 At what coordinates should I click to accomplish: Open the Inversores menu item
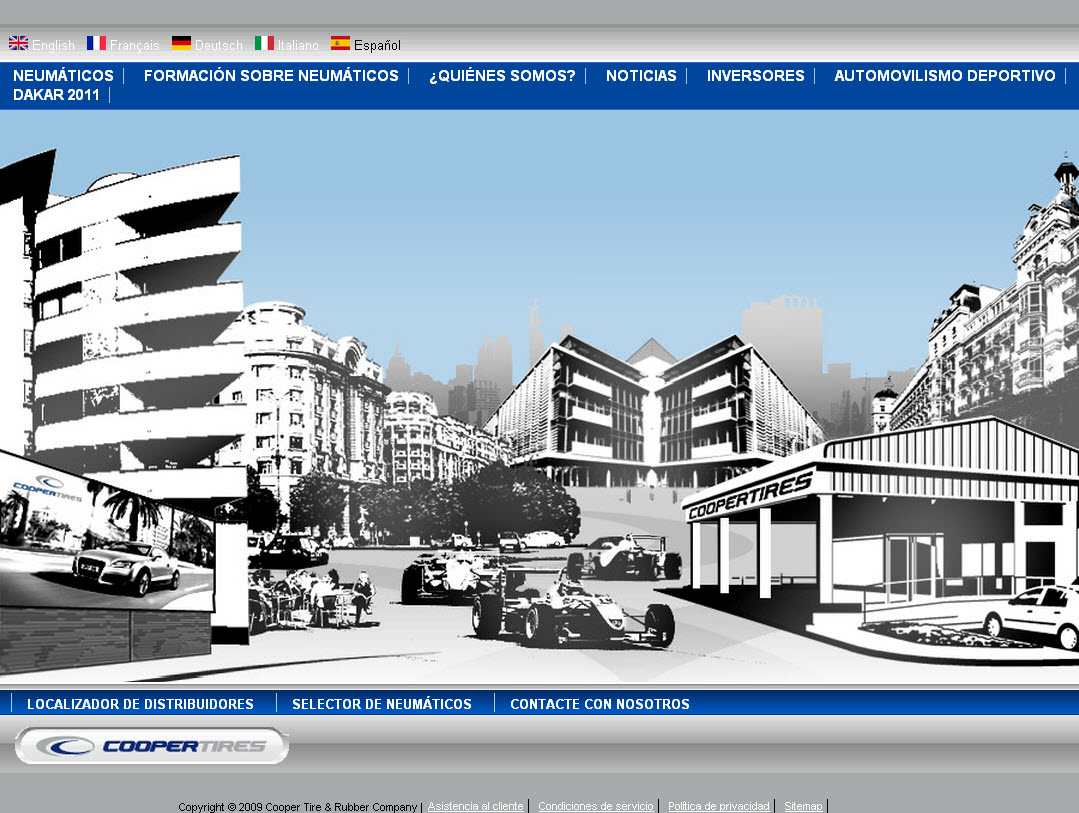click(x=756, y=76)
